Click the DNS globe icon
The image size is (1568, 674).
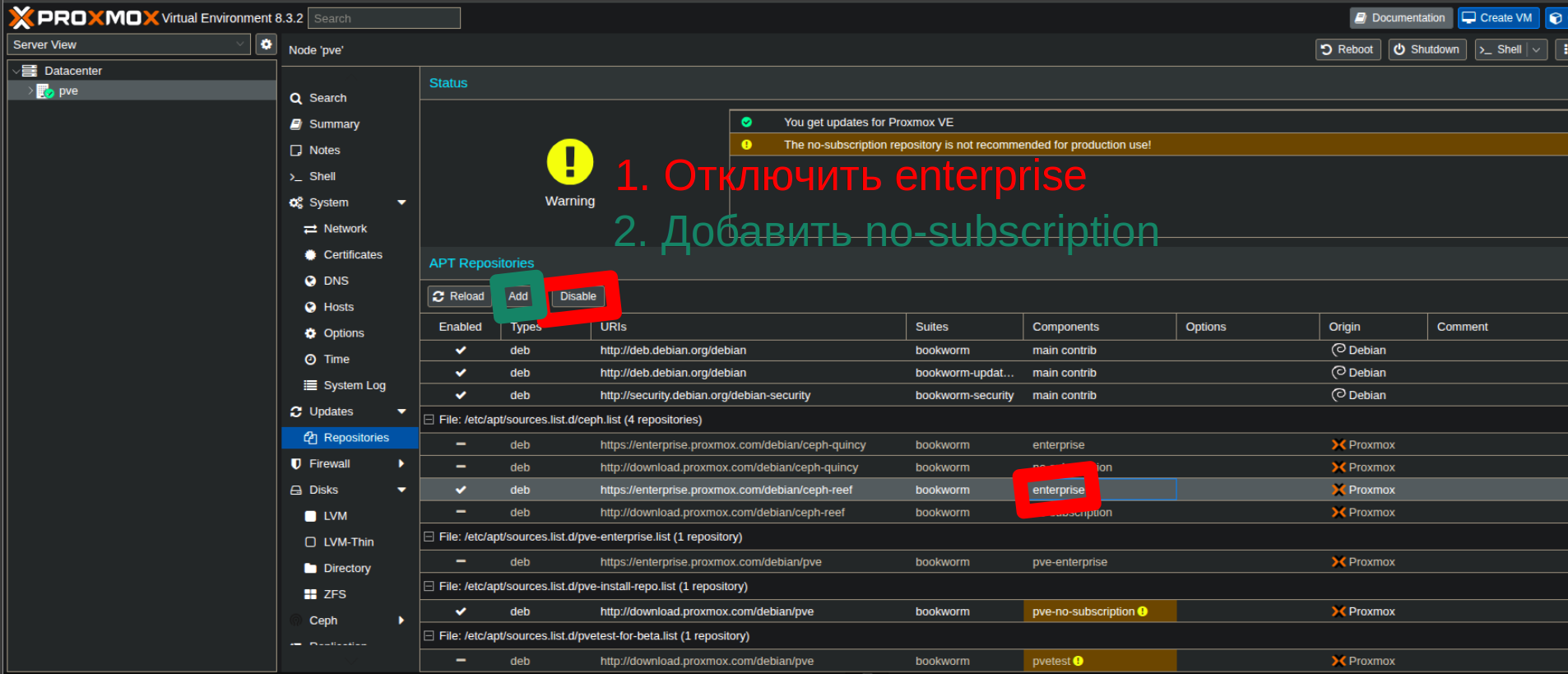coord(310,281)
